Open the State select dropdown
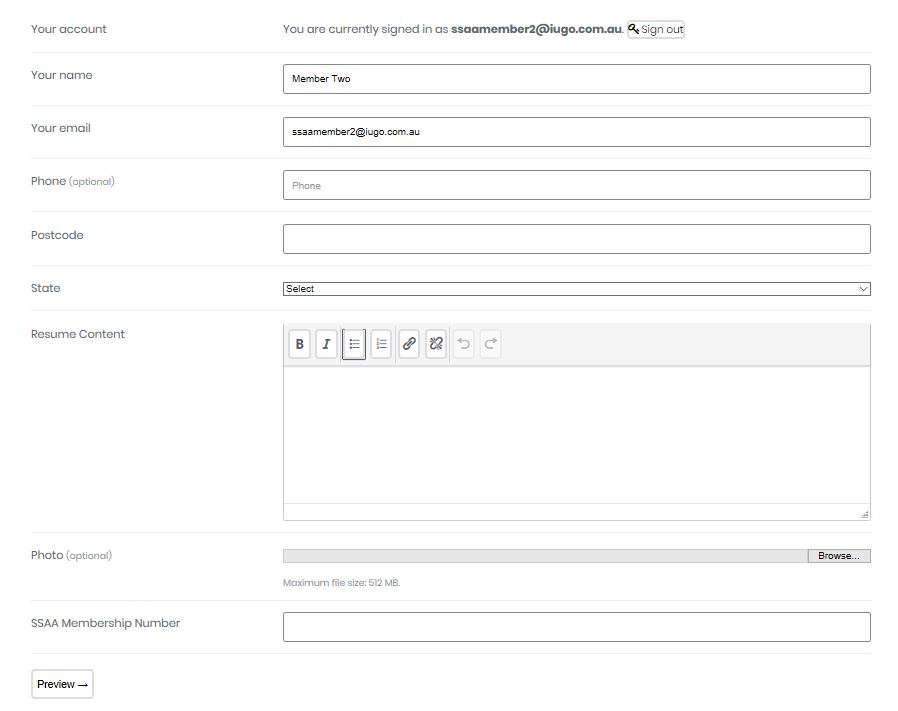 coord(576,289)
